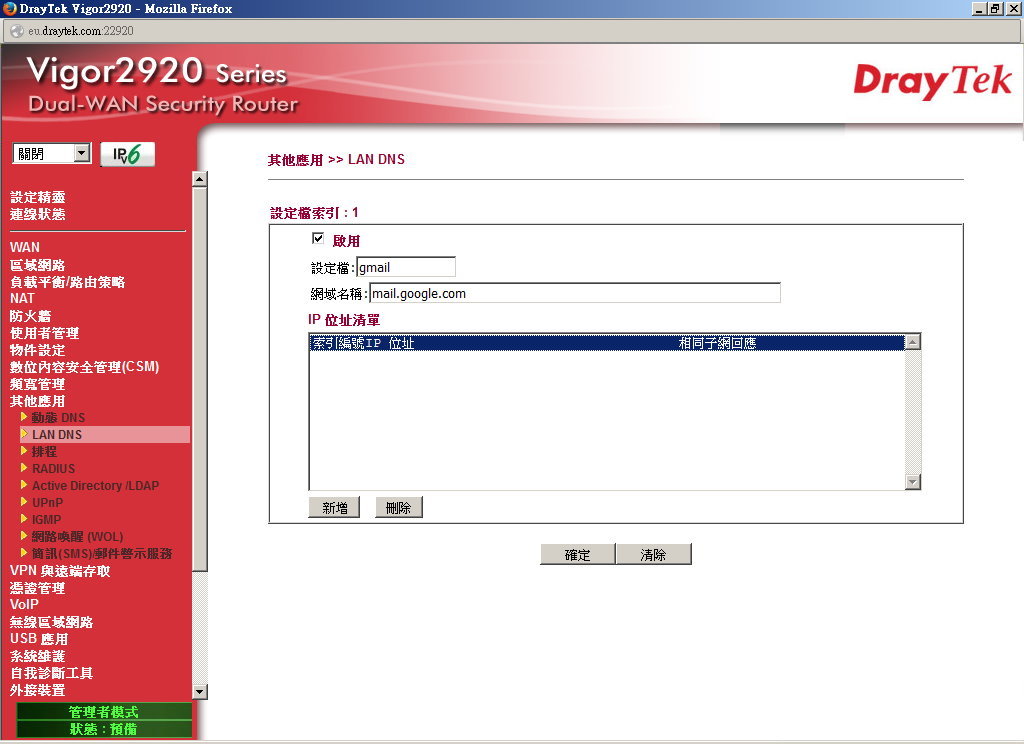Click the DrayTek logo
Screen dimensions: 1024x744
[x=932, y=82]
